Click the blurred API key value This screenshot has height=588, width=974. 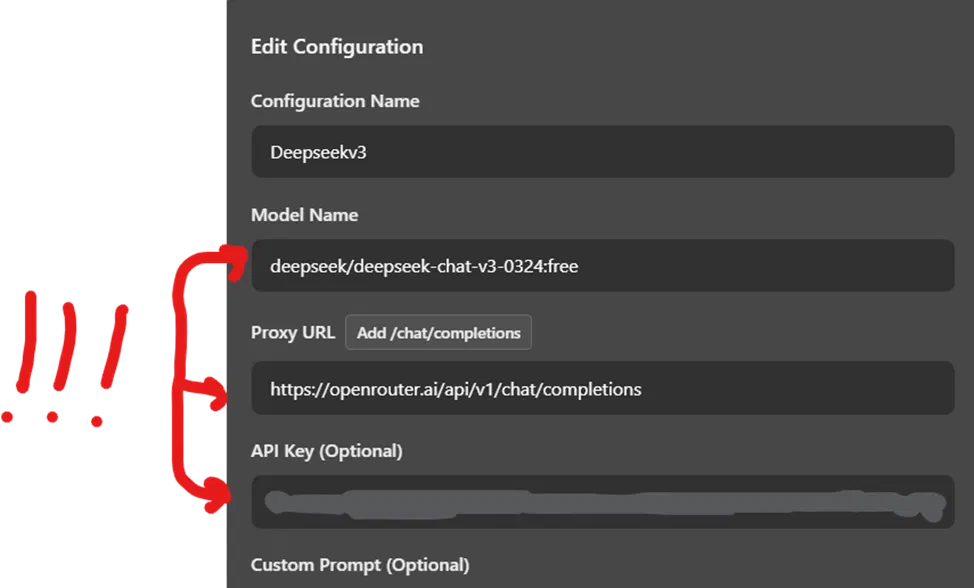tap(600, 503)
